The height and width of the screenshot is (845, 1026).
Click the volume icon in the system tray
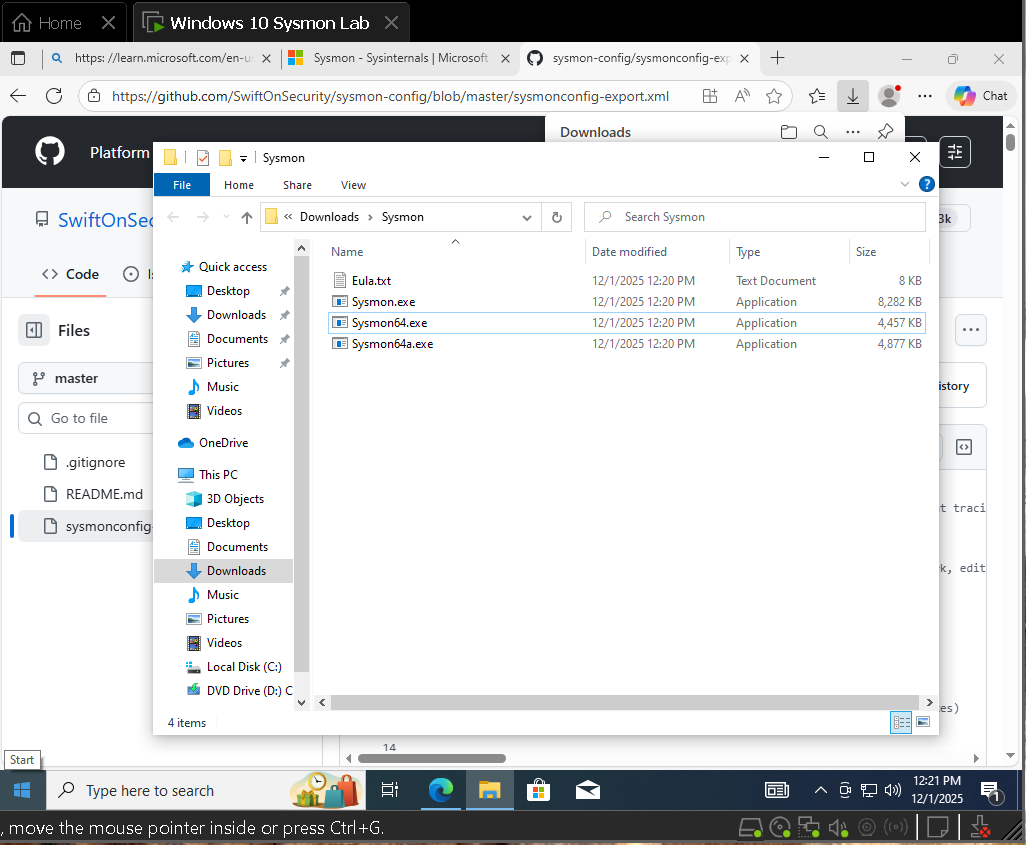click(893, 789)
